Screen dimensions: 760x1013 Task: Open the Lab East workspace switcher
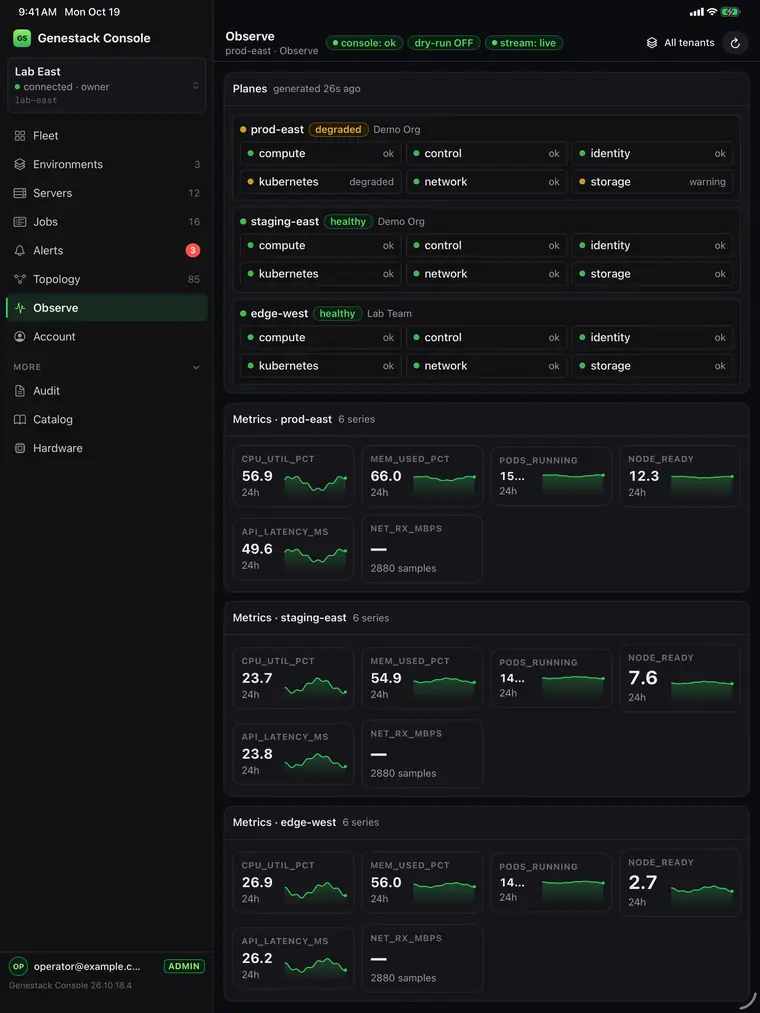(x=107, y=85)
